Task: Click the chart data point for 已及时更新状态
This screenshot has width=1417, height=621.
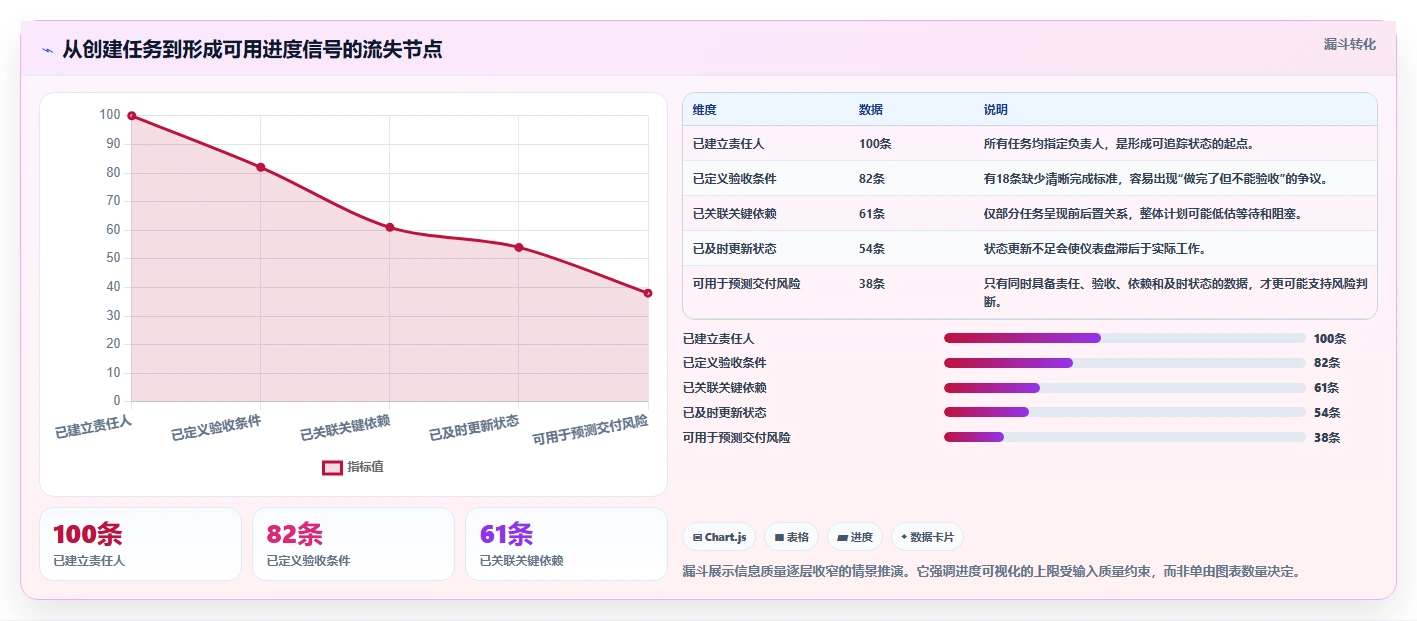Action: click(519, 247)
